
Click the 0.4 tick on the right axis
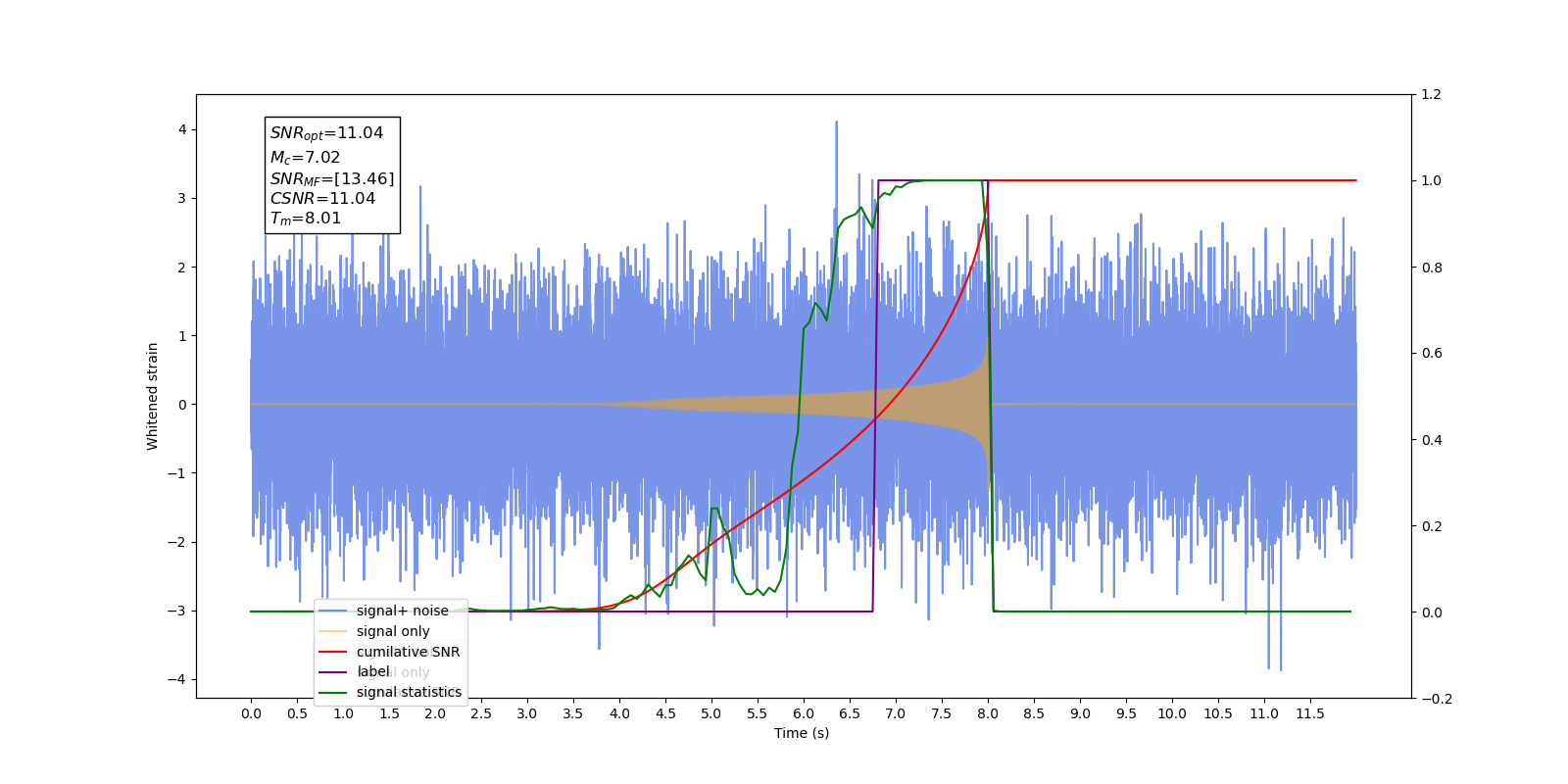1432,440
